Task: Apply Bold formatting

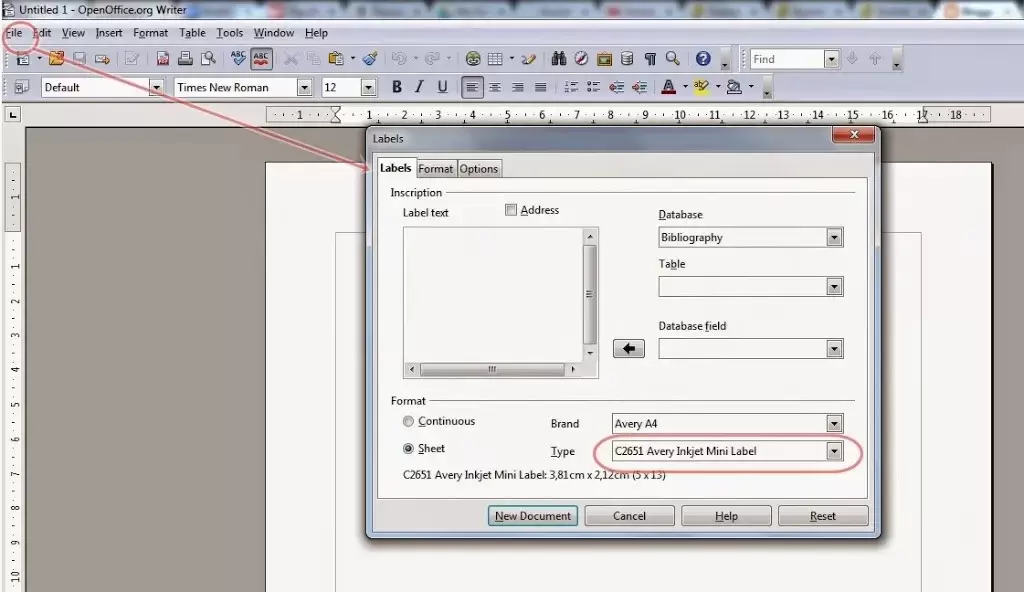Action: pyautogui.click(x=396, y=87)
